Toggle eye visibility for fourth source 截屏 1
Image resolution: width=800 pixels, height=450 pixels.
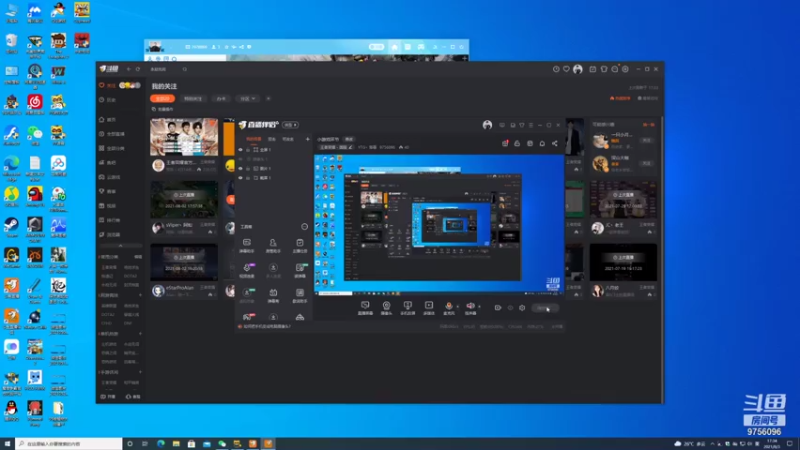[x=240, y=178]
